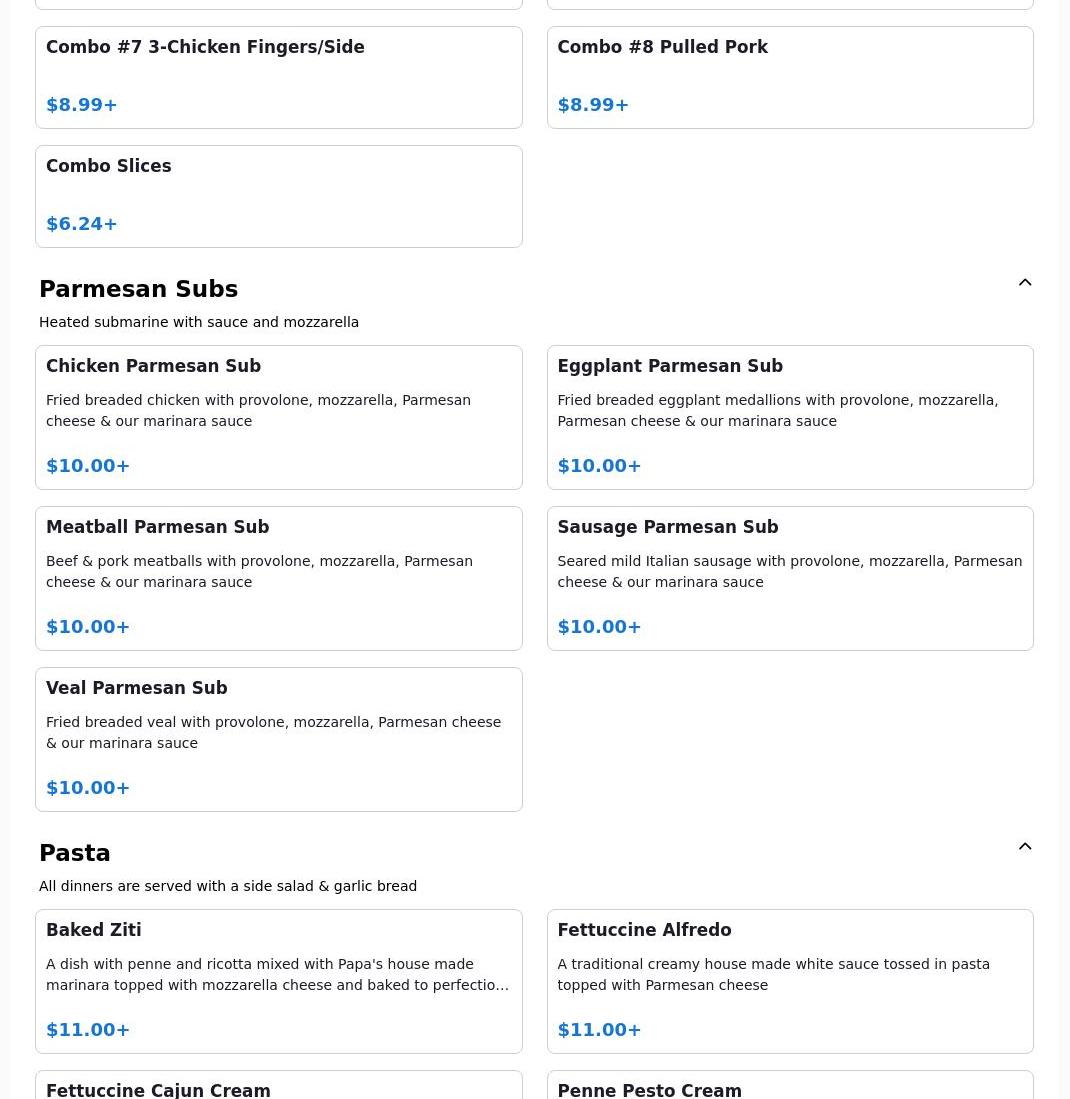Open the Baked Ziti pasta item
Viewport: 1070px width, 1099px height.
[x=278, y=981]
